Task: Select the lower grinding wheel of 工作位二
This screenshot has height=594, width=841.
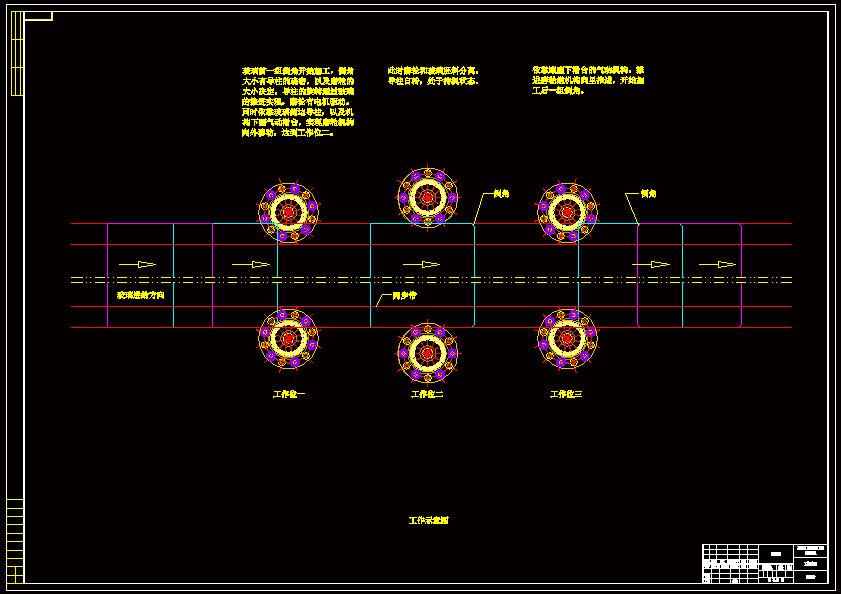Action: [x=427, y=353]
